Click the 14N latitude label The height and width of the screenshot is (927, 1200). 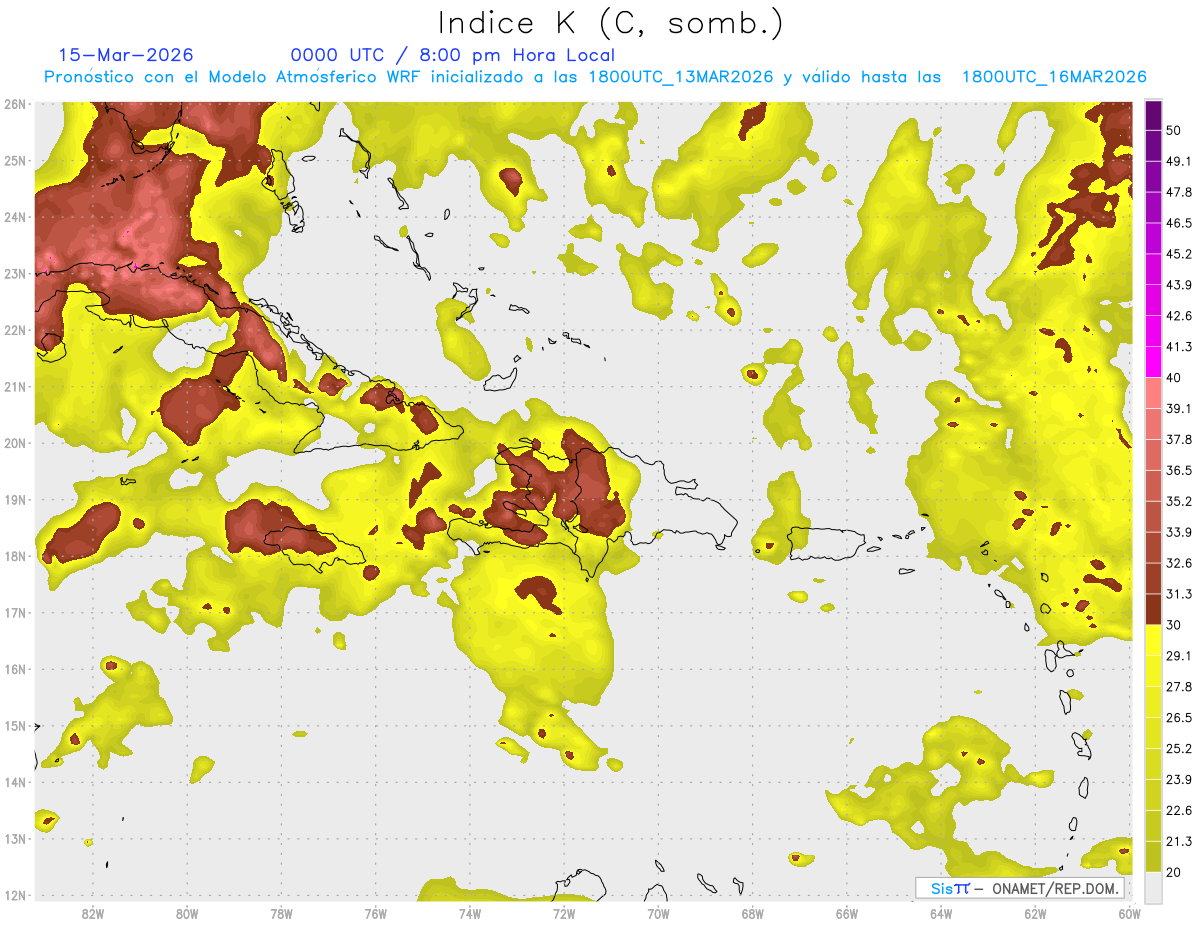tap(16, 782)
